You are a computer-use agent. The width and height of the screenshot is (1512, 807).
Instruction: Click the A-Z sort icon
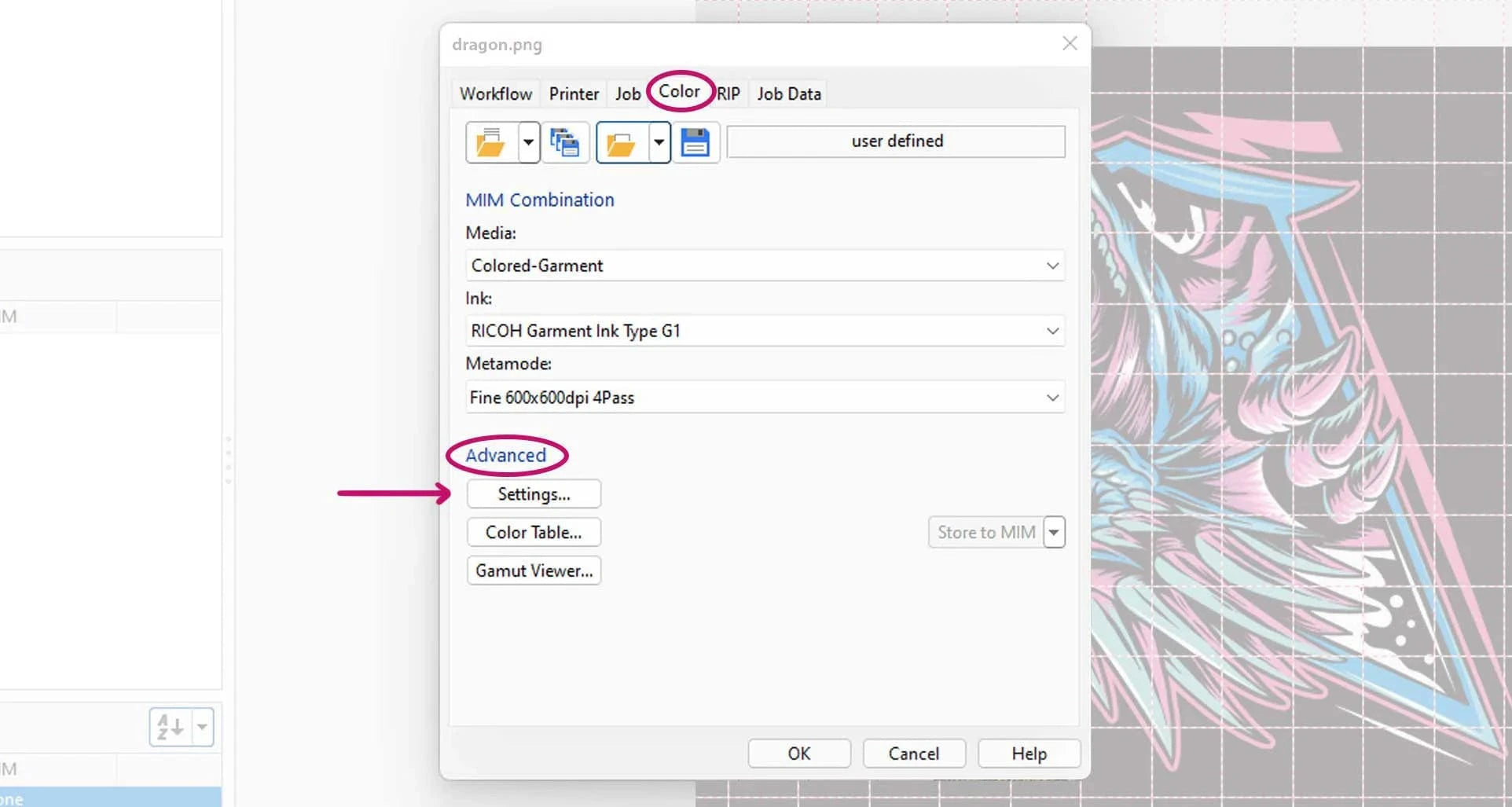[x=171, y=727]
